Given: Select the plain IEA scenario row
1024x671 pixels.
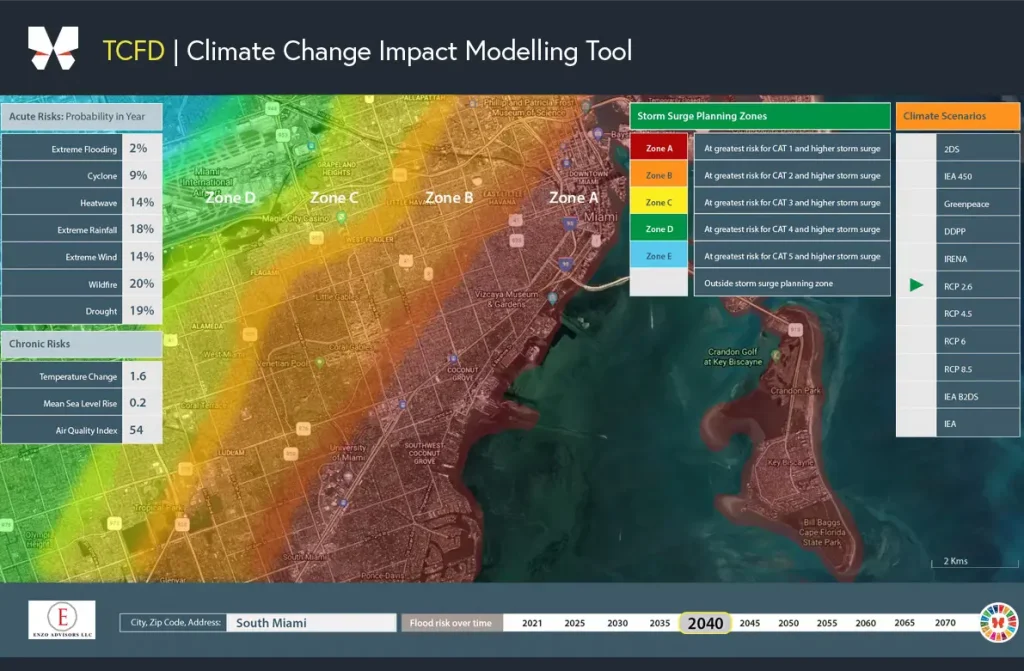Looking at the screenshot, I should pos(978,424).
